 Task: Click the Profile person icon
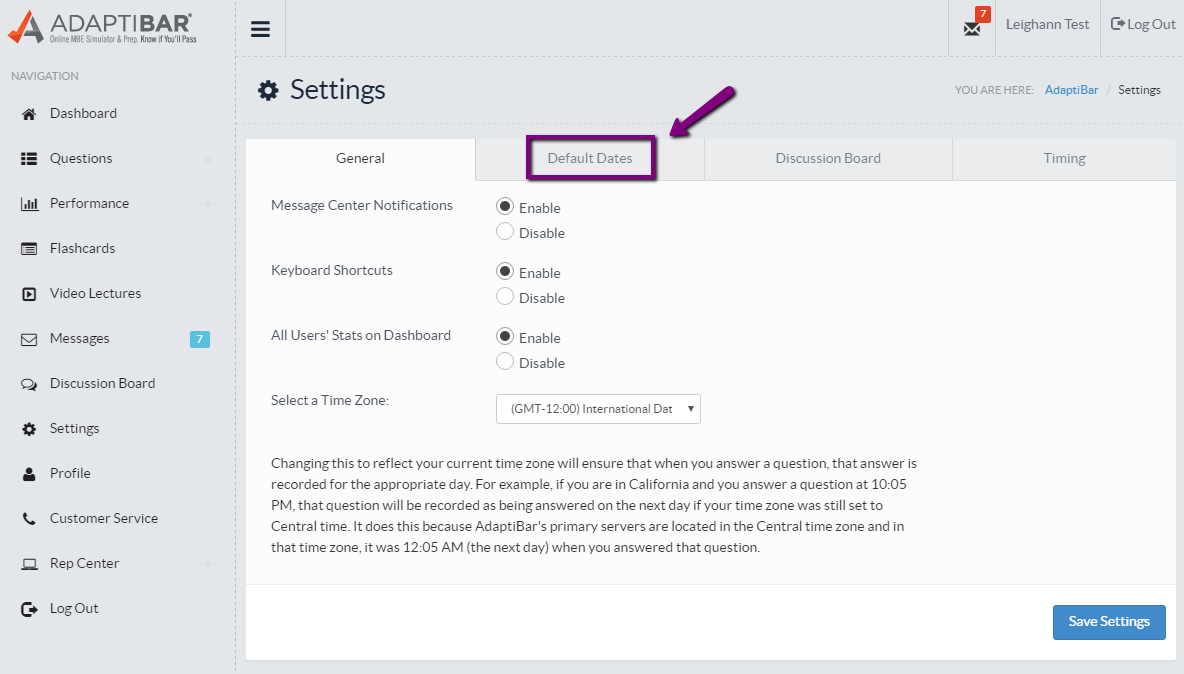point(29,474)
